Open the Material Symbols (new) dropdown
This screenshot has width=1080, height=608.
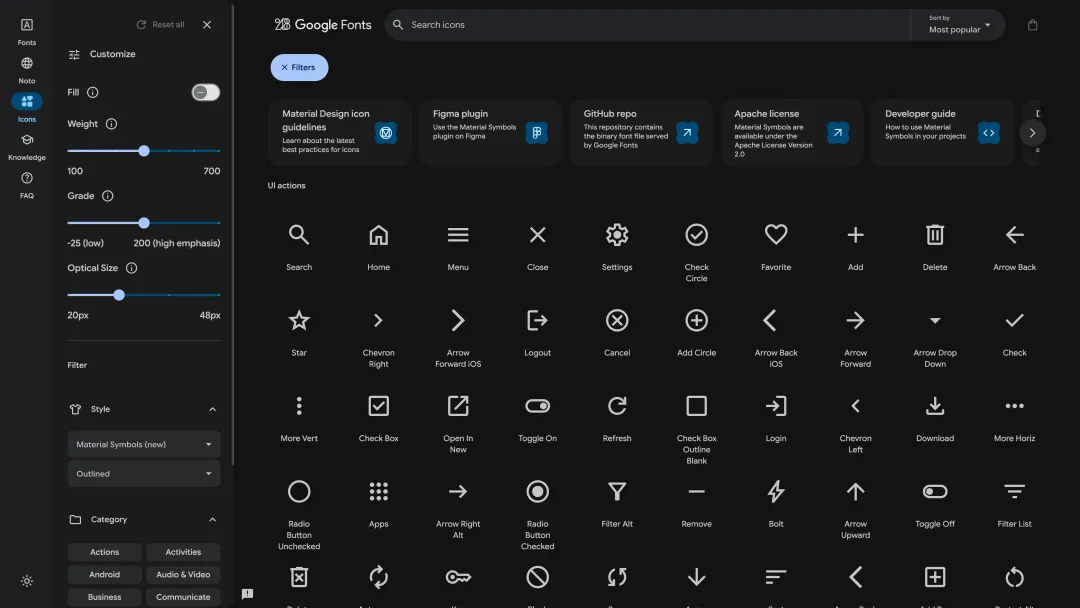coord(144,444)
